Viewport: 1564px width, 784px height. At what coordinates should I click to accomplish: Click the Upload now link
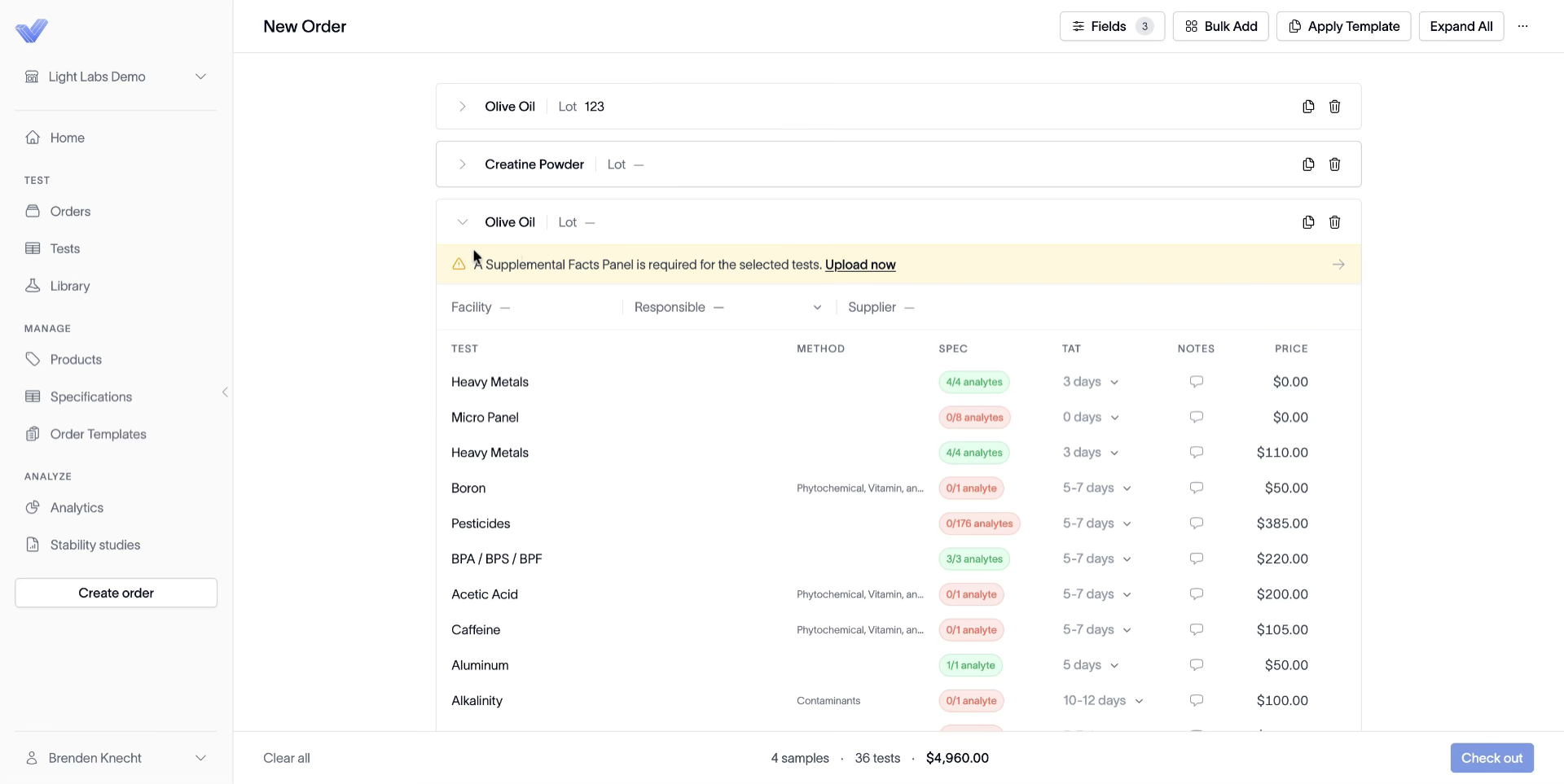point(860,265)
